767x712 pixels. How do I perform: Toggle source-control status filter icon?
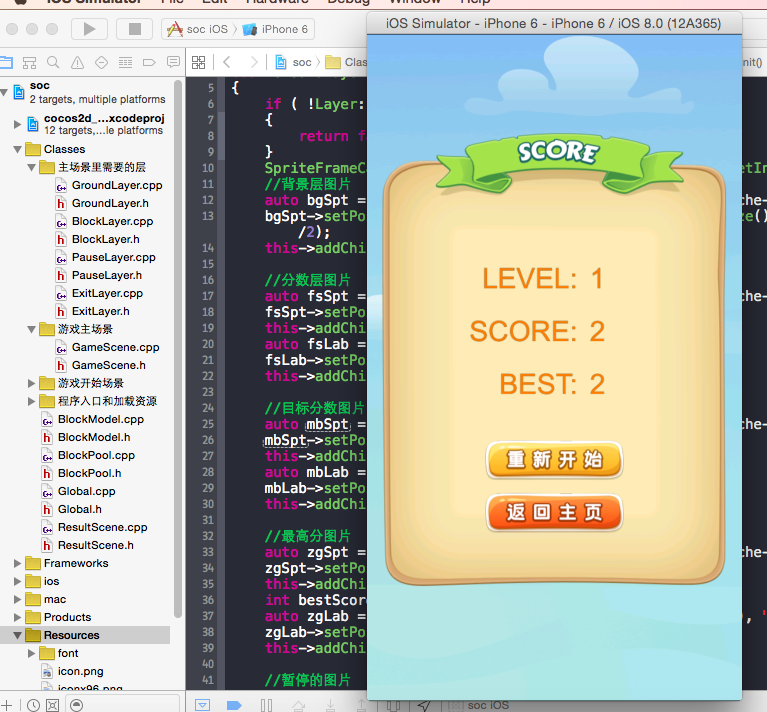pos(52,705)
